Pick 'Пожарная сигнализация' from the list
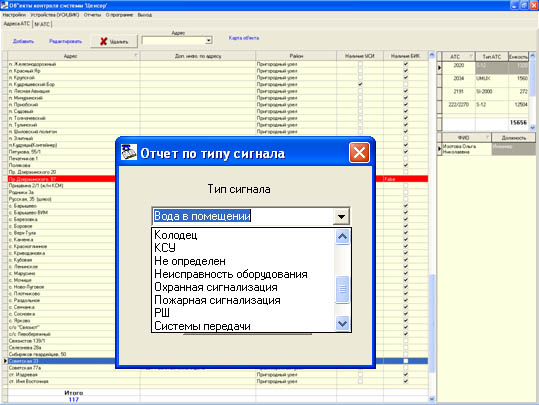This screenshot has width=539, height=405. click(x=217, y=300)
